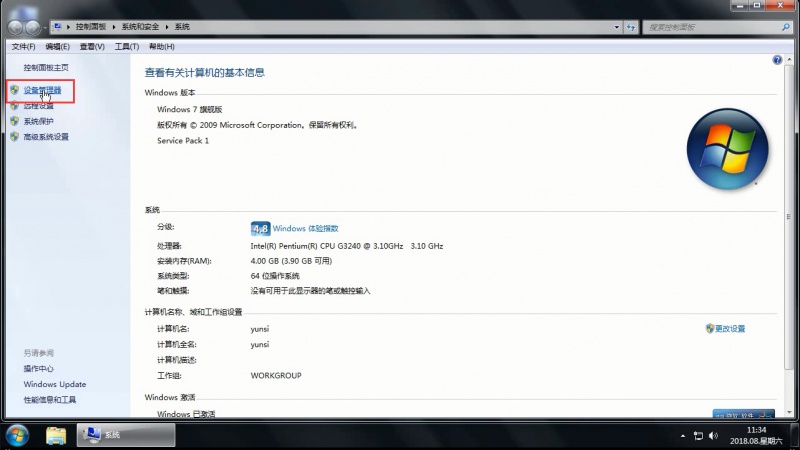The image size is (800, 450).
Task: Open the 编辑(E) menu
Action: point(57,46)
